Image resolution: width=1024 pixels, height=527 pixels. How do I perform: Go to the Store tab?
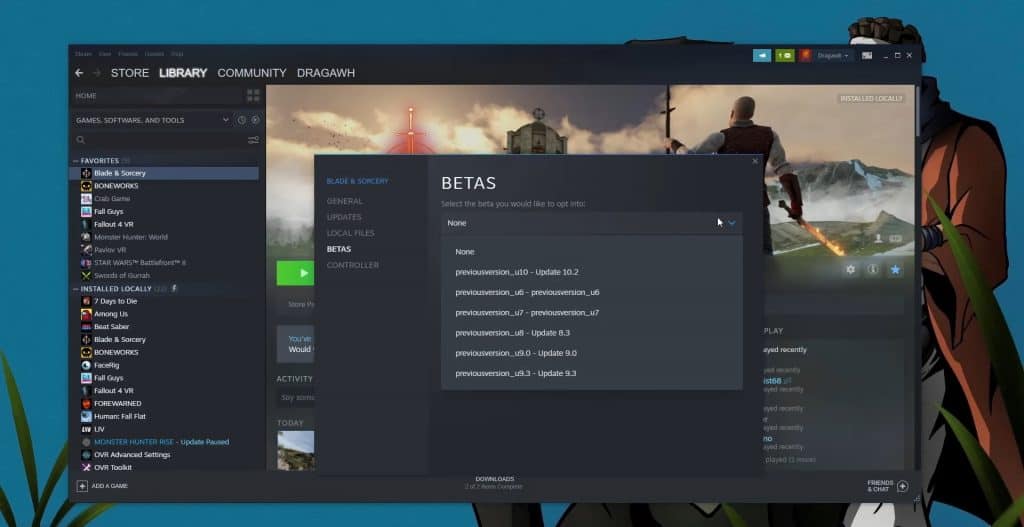[x=130, y=73]
